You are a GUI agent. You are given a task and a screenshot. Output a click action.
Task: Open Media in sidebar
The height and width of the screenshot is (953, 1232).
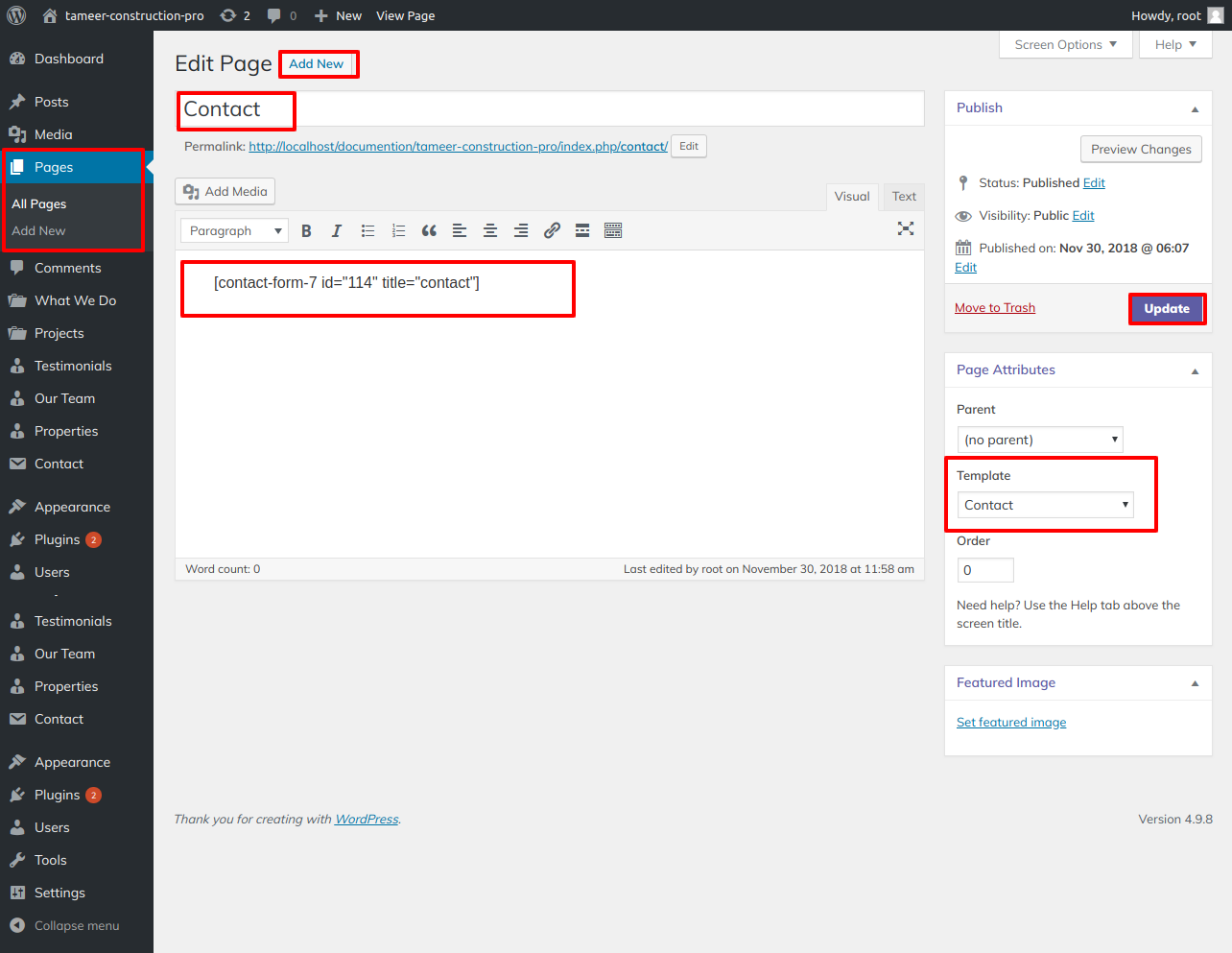click(54, 134)
